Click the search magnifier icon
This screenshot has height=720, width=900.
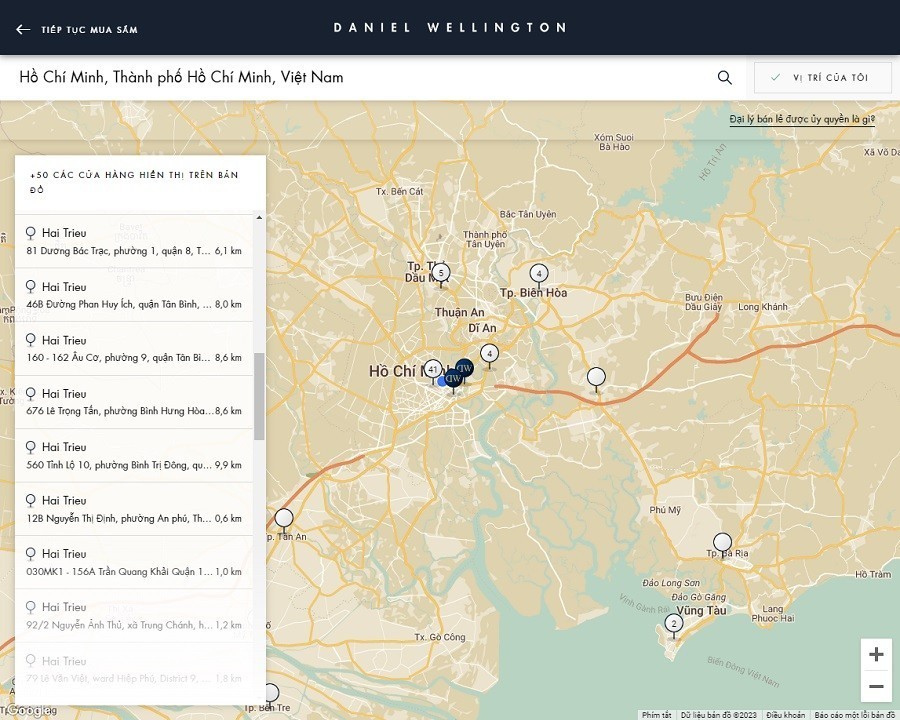point(724,78)
